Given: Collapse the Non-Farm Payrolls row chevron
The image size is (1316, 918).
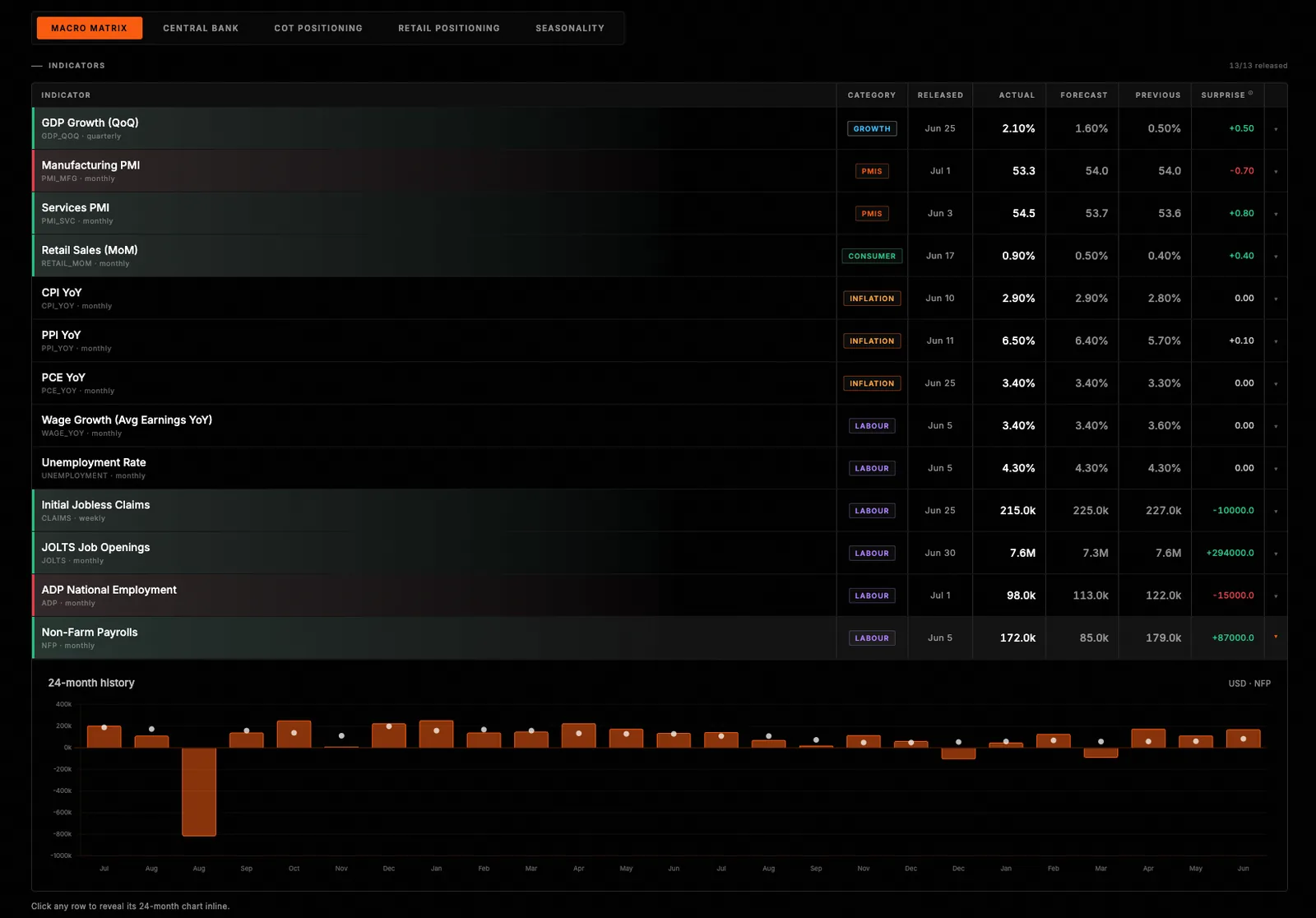Looking at the screenshot, I should point(1276,637).
